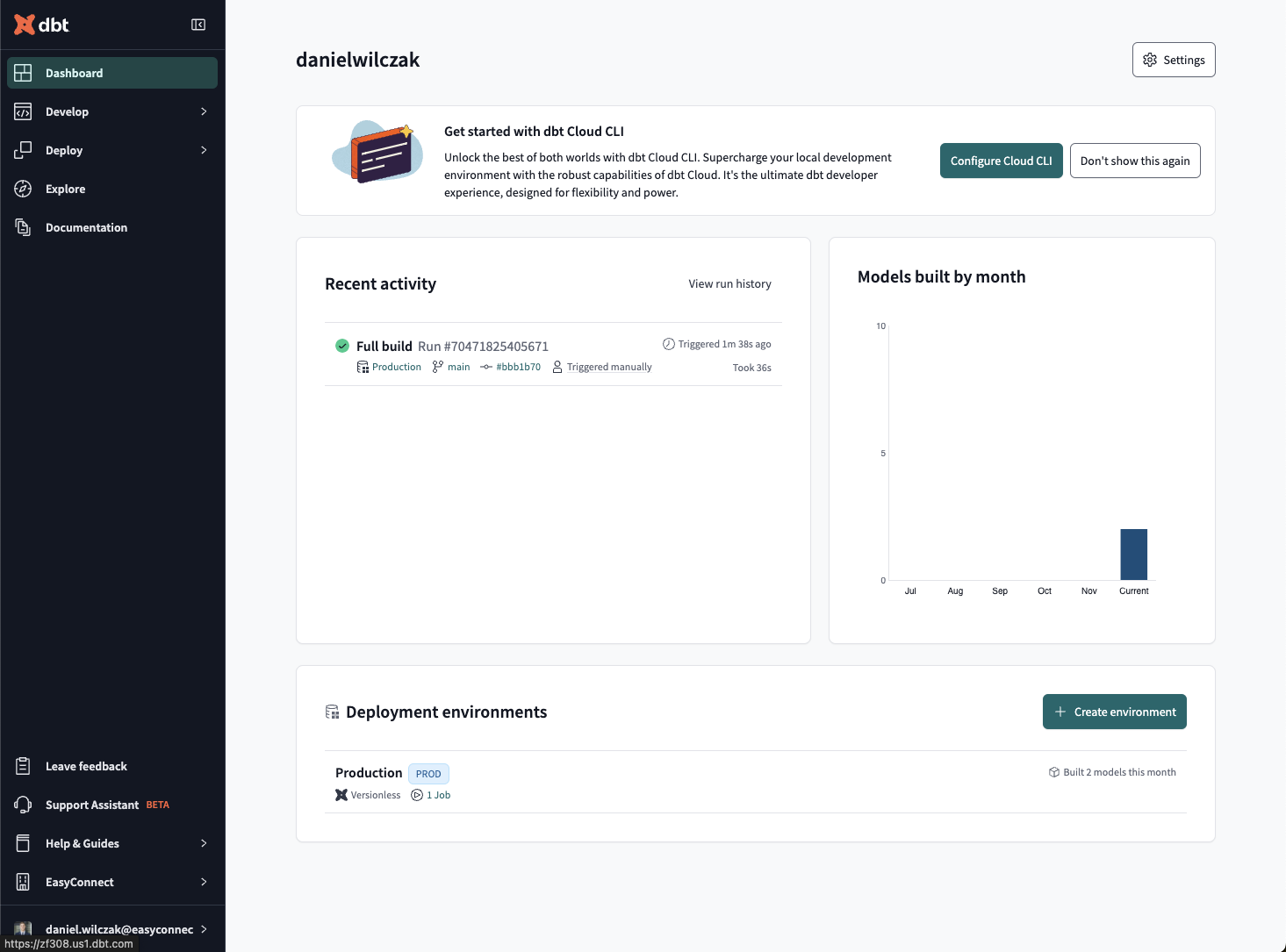Image resolution: width=1286 pixels, height=952 pixels.
Task: Open the daniel.wilczak user profile menu
Action: pyautogui.click(x=112, y=929)
